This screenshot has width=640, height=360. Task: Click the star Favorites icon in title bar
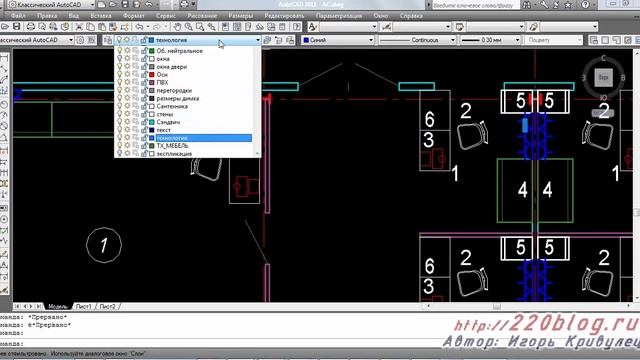[x=568, y=5]
